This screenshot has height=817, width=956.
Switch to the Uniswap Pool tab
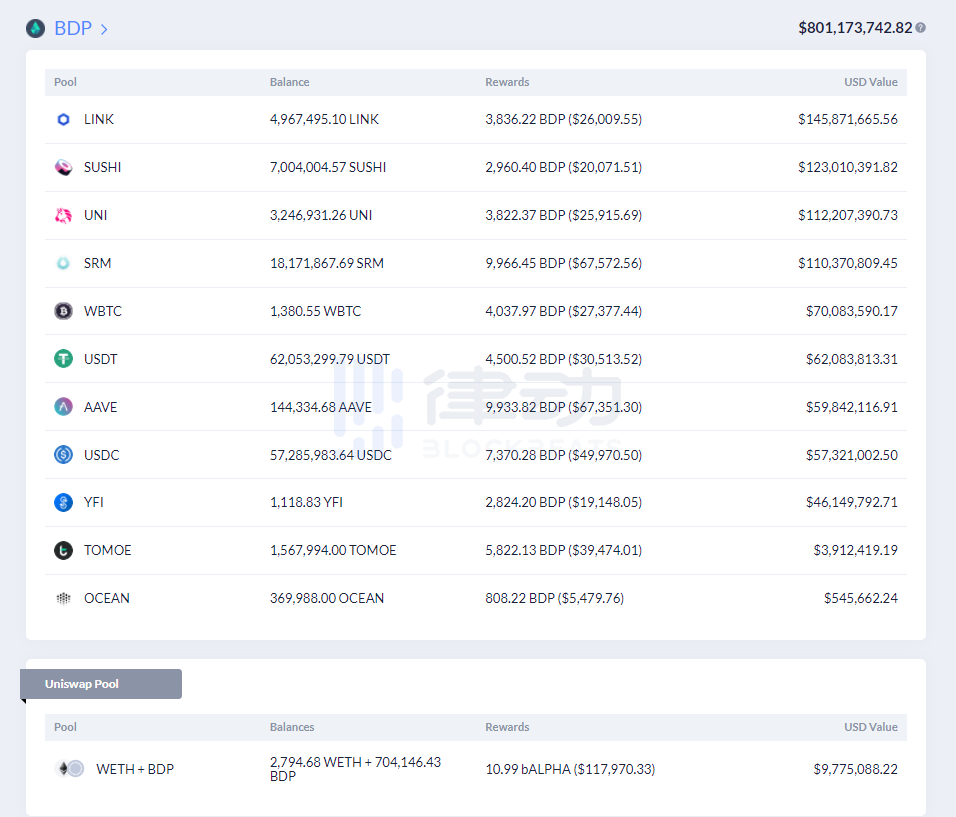tap(101, 684)
